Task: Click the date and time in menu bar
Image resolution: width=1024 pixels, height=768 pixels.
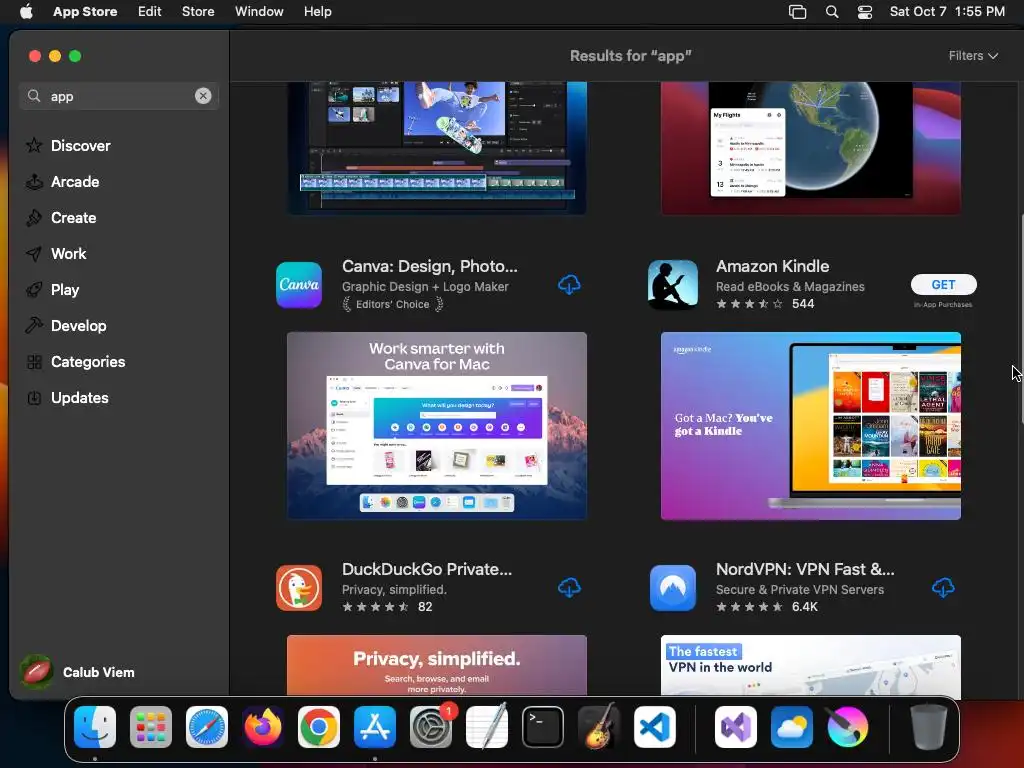Action: click(947, 11)
